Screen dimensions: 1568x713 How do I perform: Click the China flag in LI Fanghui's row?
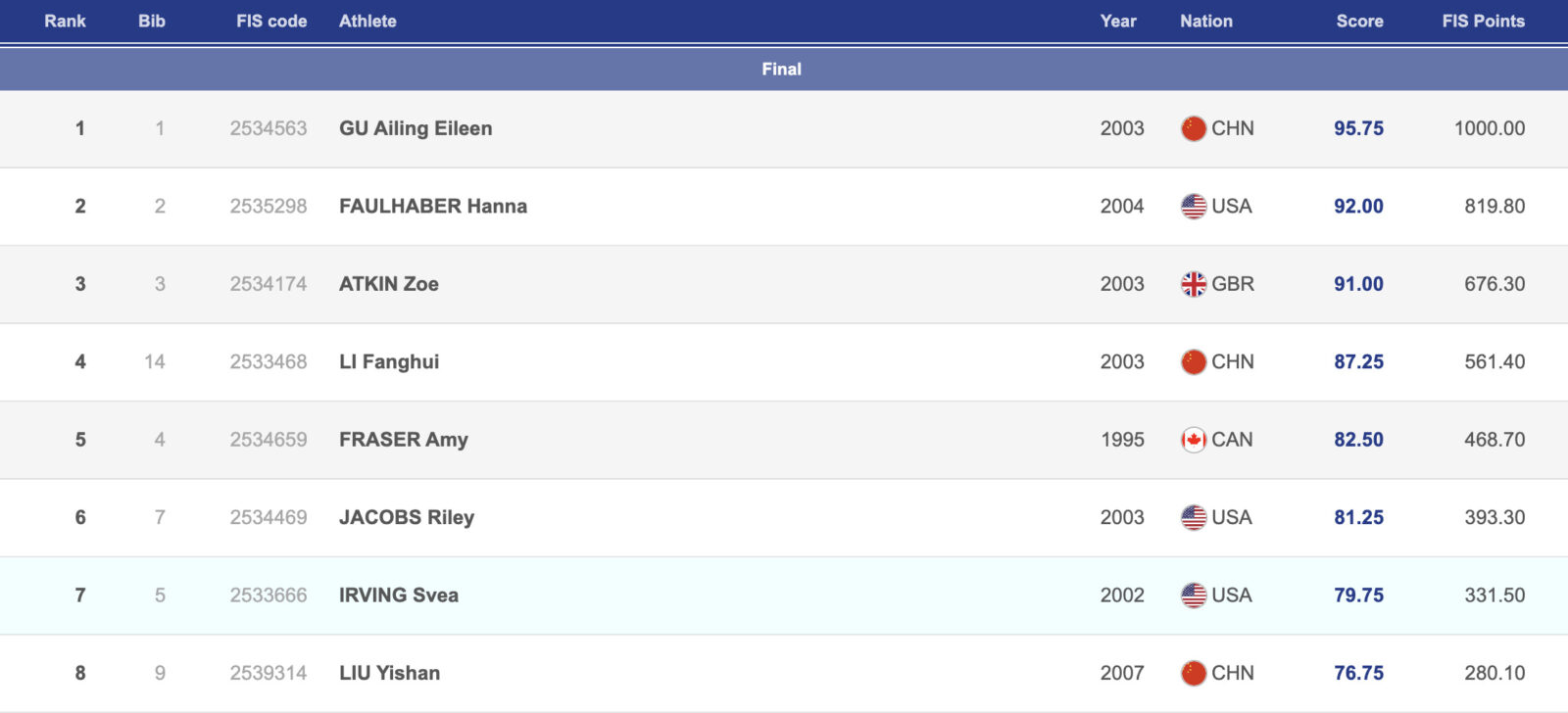pyautogui.click(x=1193, y=362)
